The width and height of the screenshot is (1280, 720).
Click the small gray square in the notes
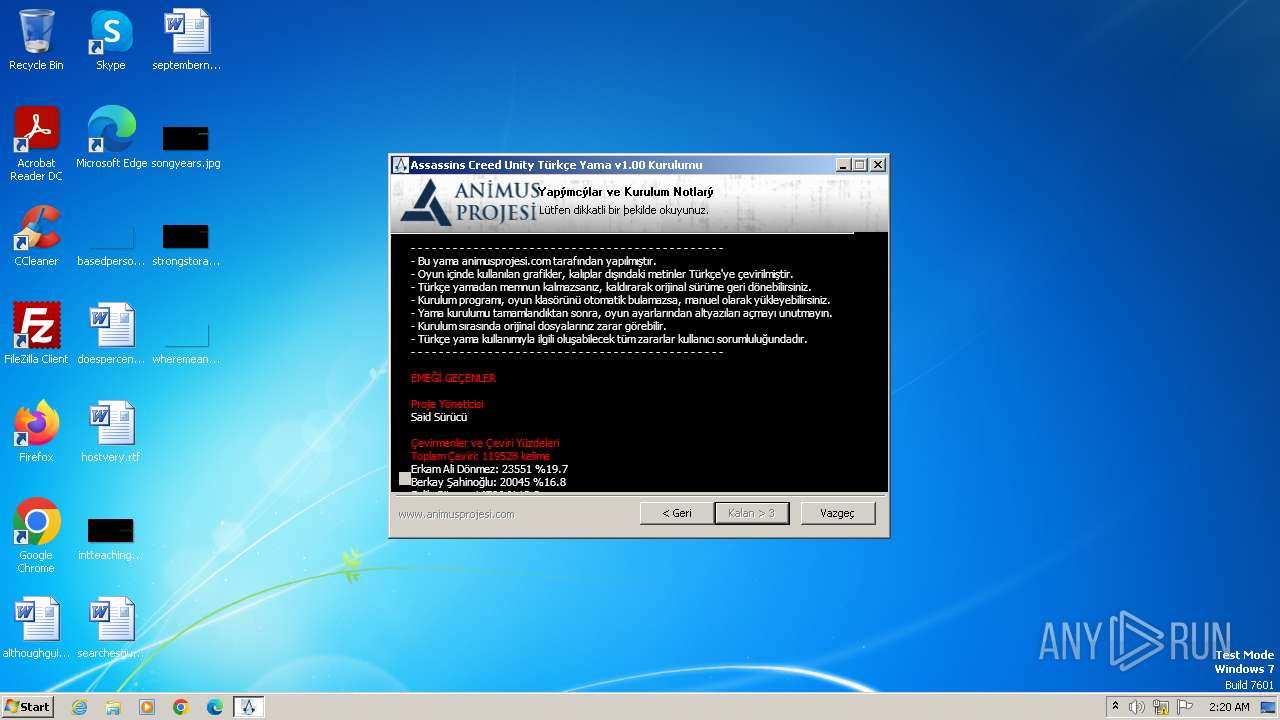point(405,478)
